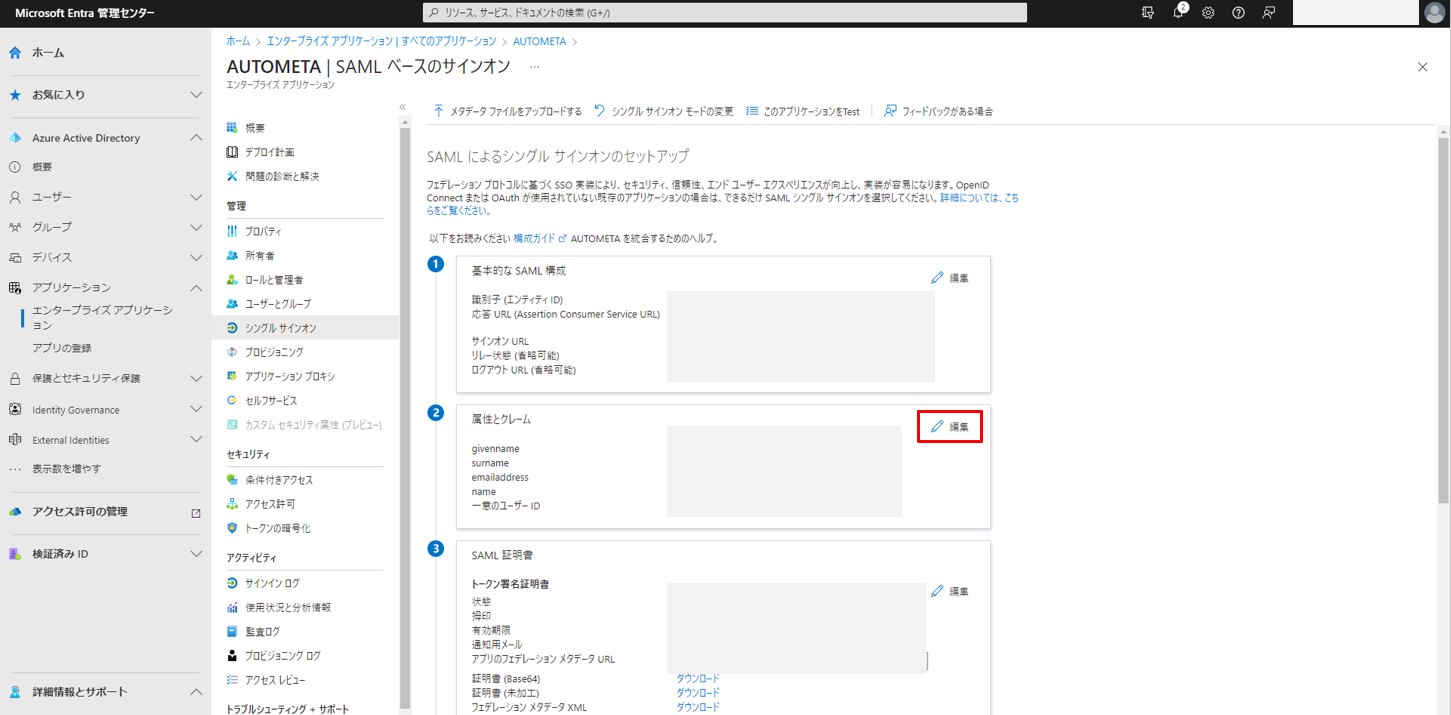Click the AUTOMETA breadcrumb link

[539, 41]
